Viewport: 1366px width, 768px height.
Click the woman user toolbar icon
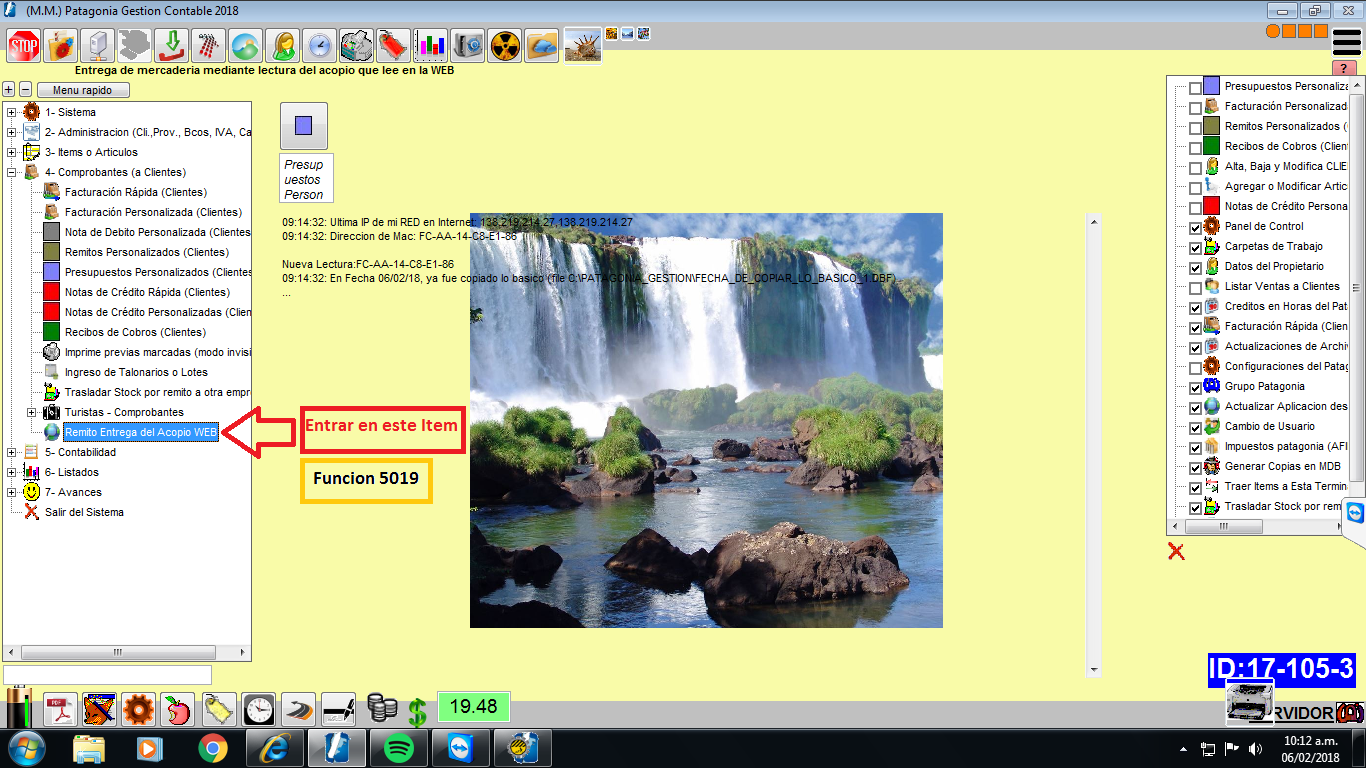(x=283, y=46)
